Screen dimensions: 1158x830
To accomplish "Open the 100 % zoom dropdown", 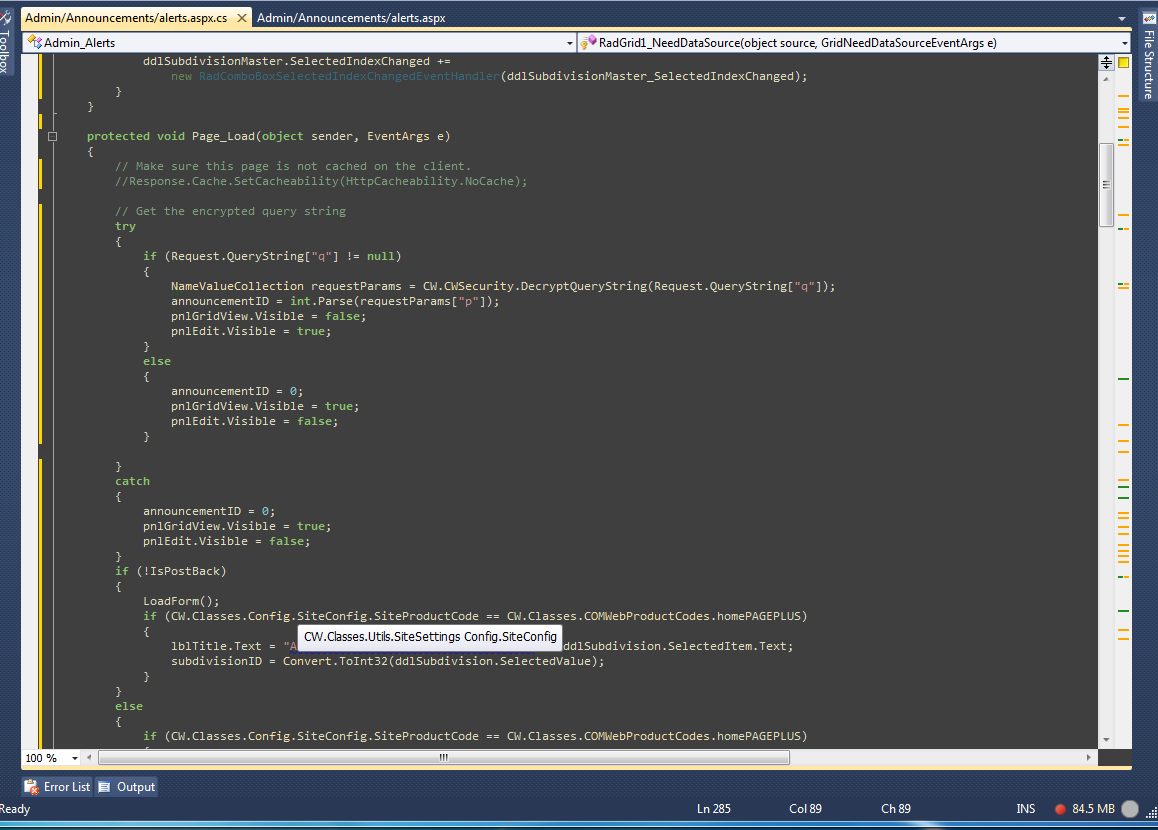I will point(75,758).
